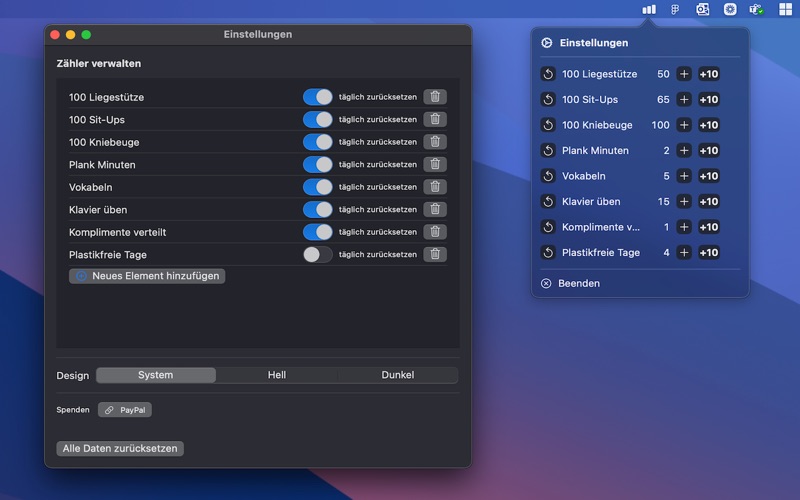Screen dimensions: 800x500
Task: Choose Beenden in the popup menu
Action: point(570,283)
